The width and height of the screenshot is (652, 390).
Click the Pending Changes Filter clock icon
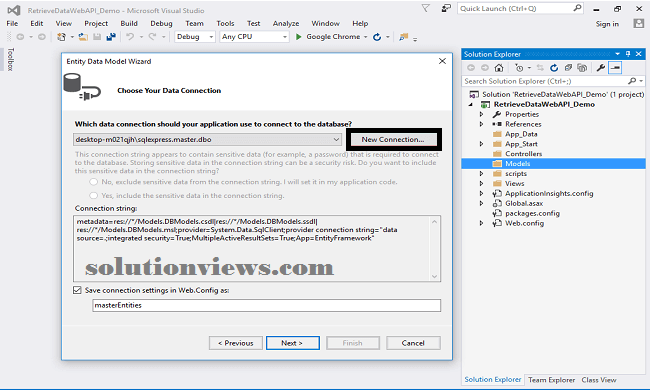coord(519,68)
